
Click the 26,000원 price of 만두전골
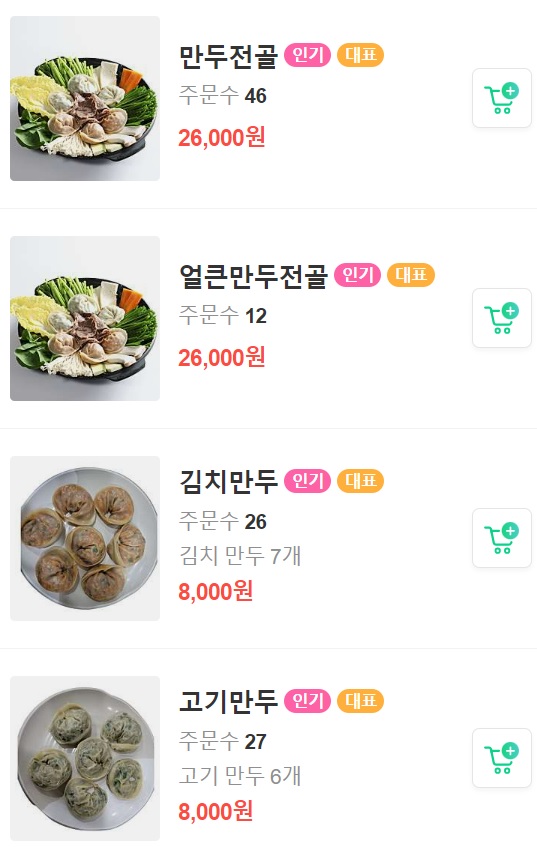click(222, 138)
